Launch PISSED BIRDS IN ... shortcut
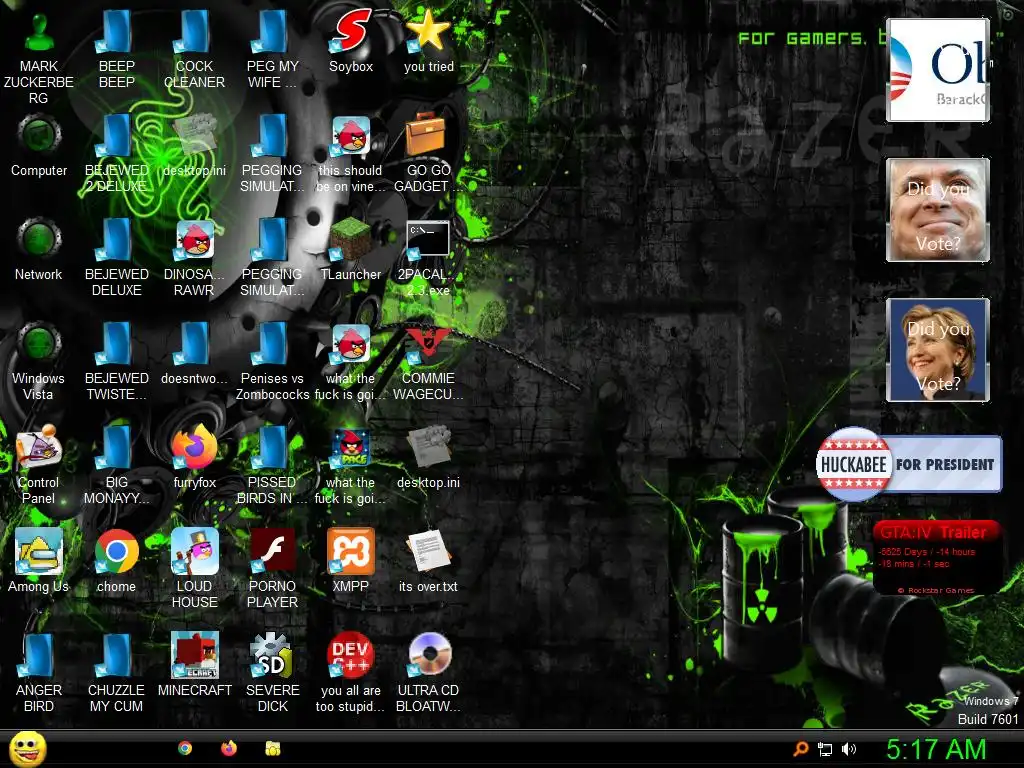Image resolution: width=1024 pixels, height=768 pixels. point(272,448)
